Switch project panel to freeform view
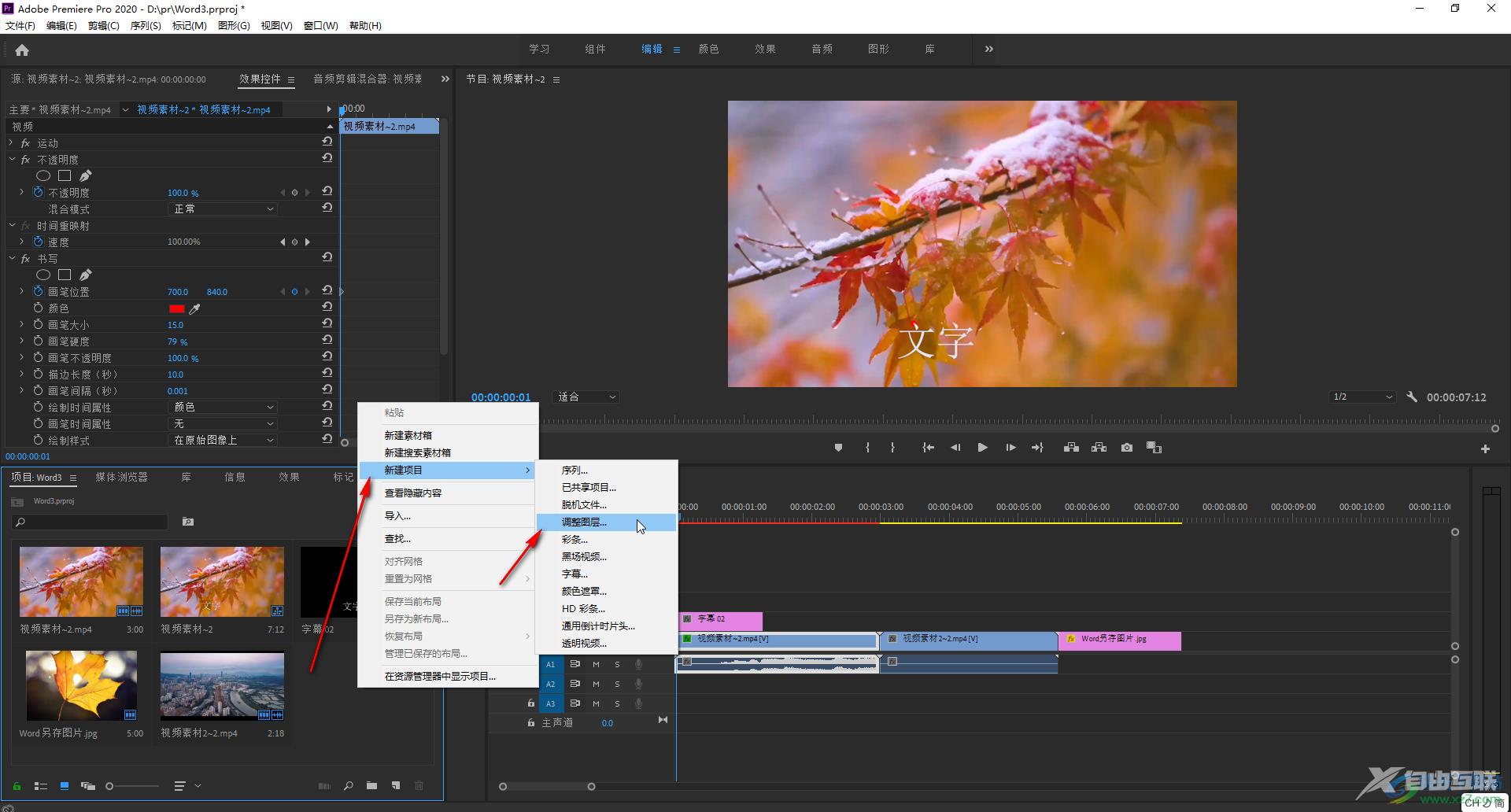 (88, 786)
